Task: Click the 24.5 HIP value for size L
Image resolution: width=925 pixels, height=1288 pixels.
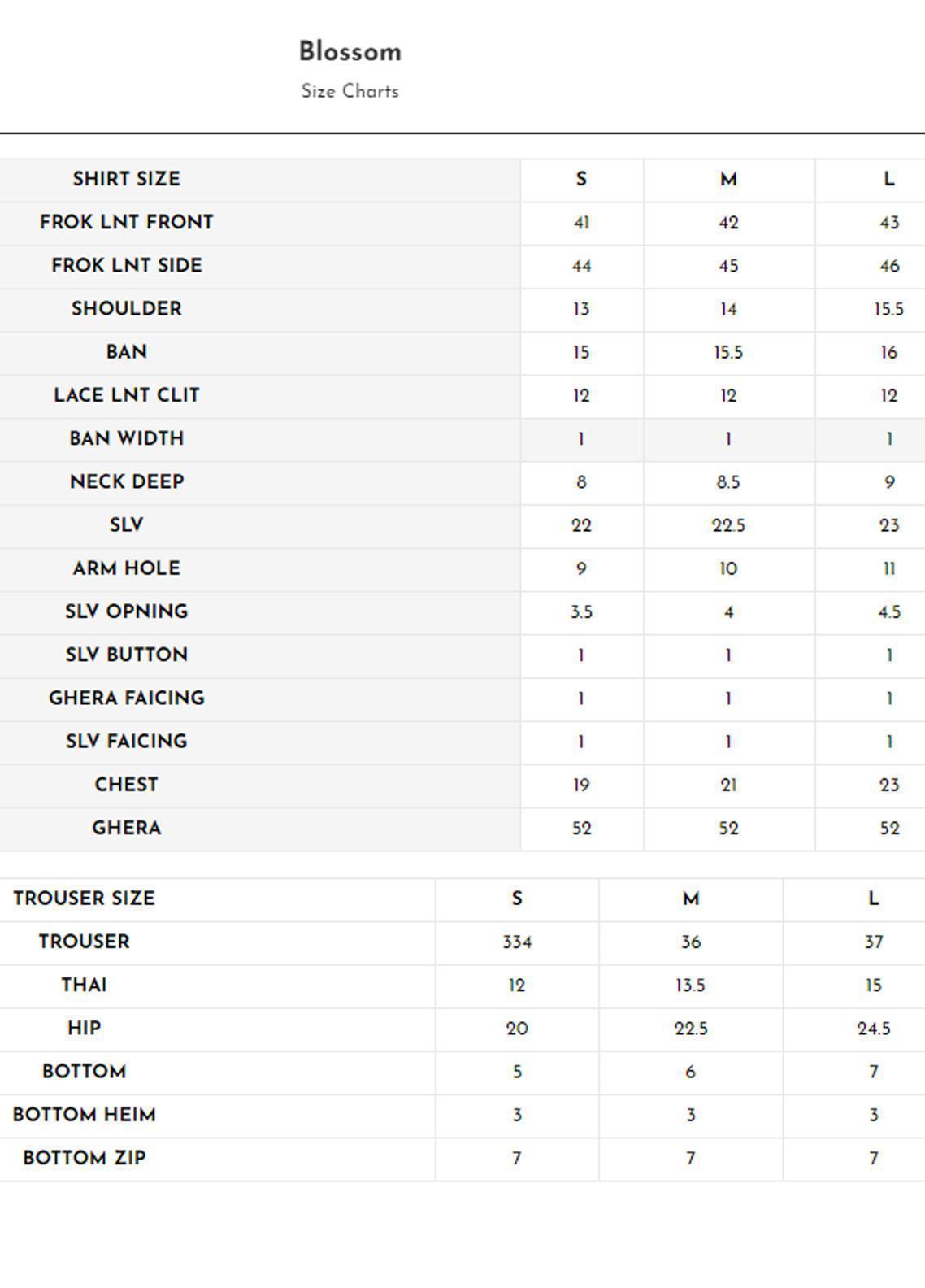Action: tap(874, 1029)
